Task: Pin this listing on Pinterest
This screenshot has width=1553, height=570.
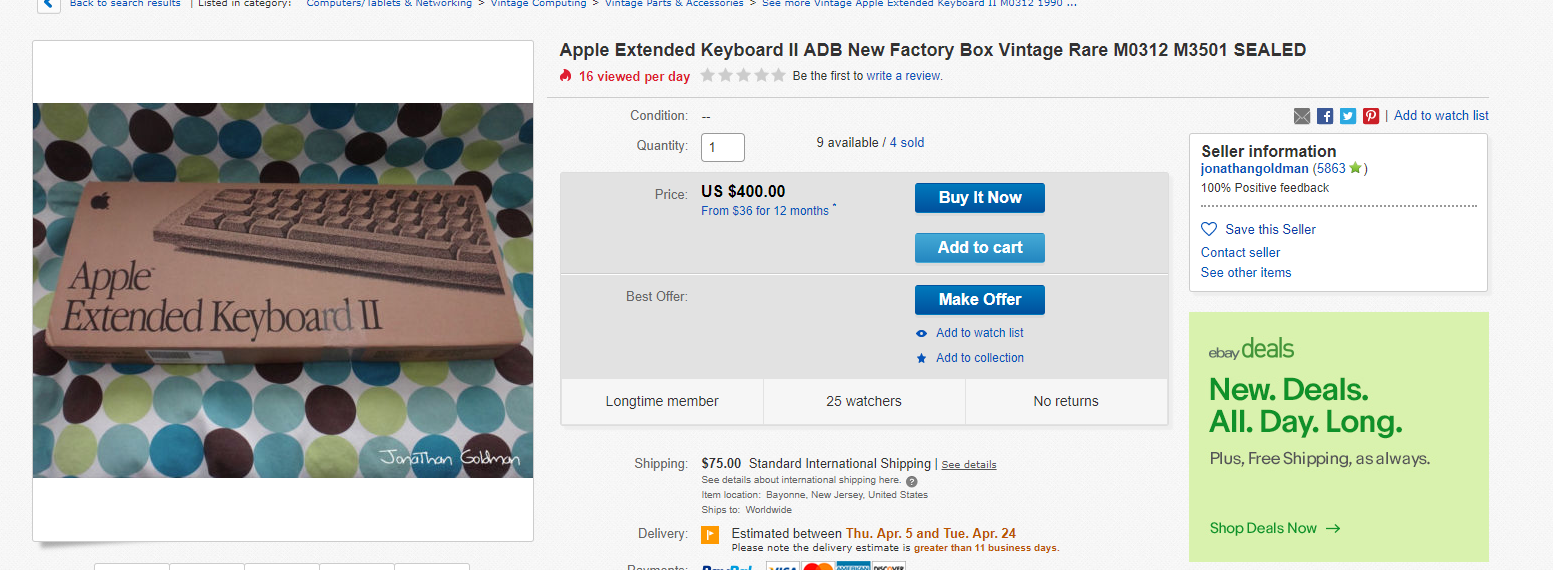Action: point(1371,116)
